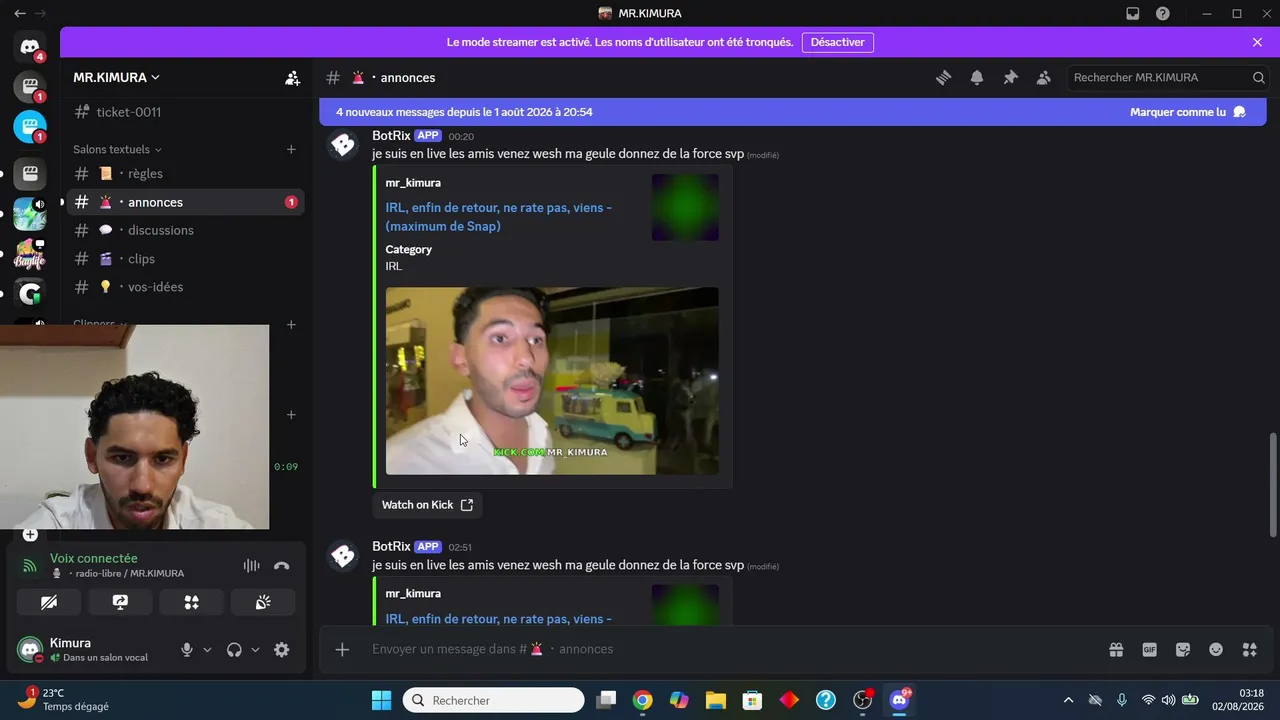Click BotRix username at 02:51 message
The height and width of the screenshot is (720, 1280).
point(391,546)
